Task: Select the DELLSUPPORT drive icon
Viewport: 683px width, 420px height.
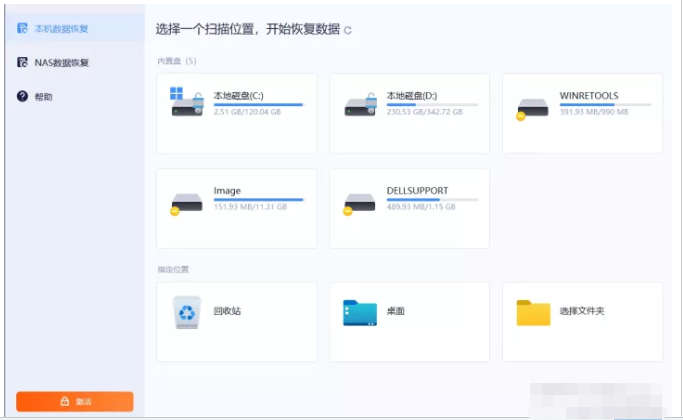Action: (x=359, y=204)
